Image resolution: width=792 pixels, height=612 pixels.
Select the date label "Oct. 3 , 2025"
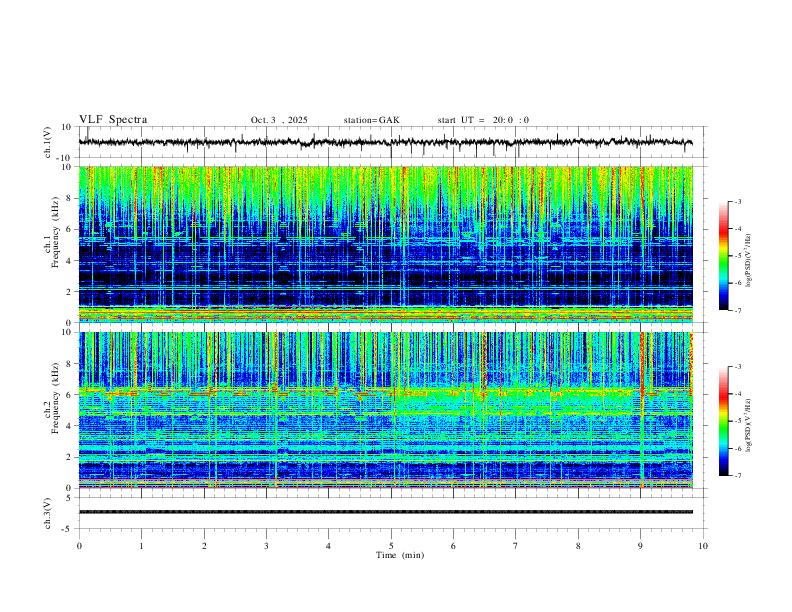click(x=279, y=120)
